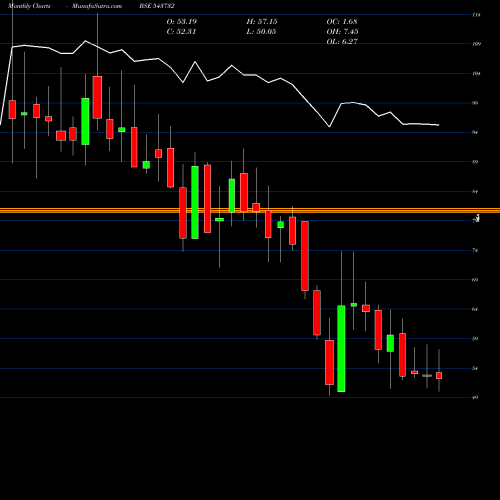Click the "BSE 543732" ticker label

[157, 6]
